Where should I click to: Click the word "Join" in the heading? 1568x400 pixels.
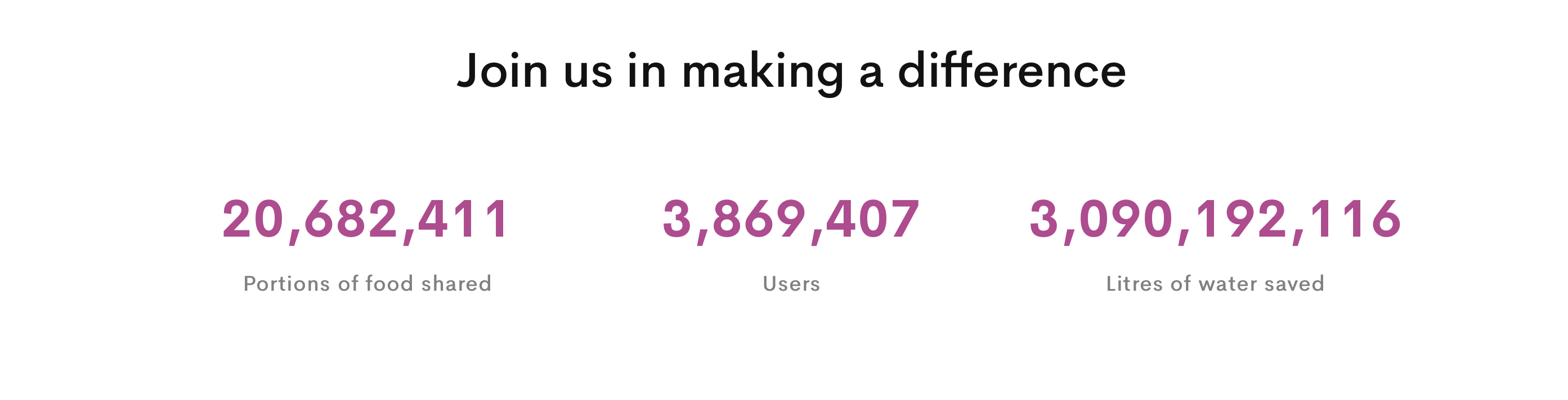tap(503, 72)
